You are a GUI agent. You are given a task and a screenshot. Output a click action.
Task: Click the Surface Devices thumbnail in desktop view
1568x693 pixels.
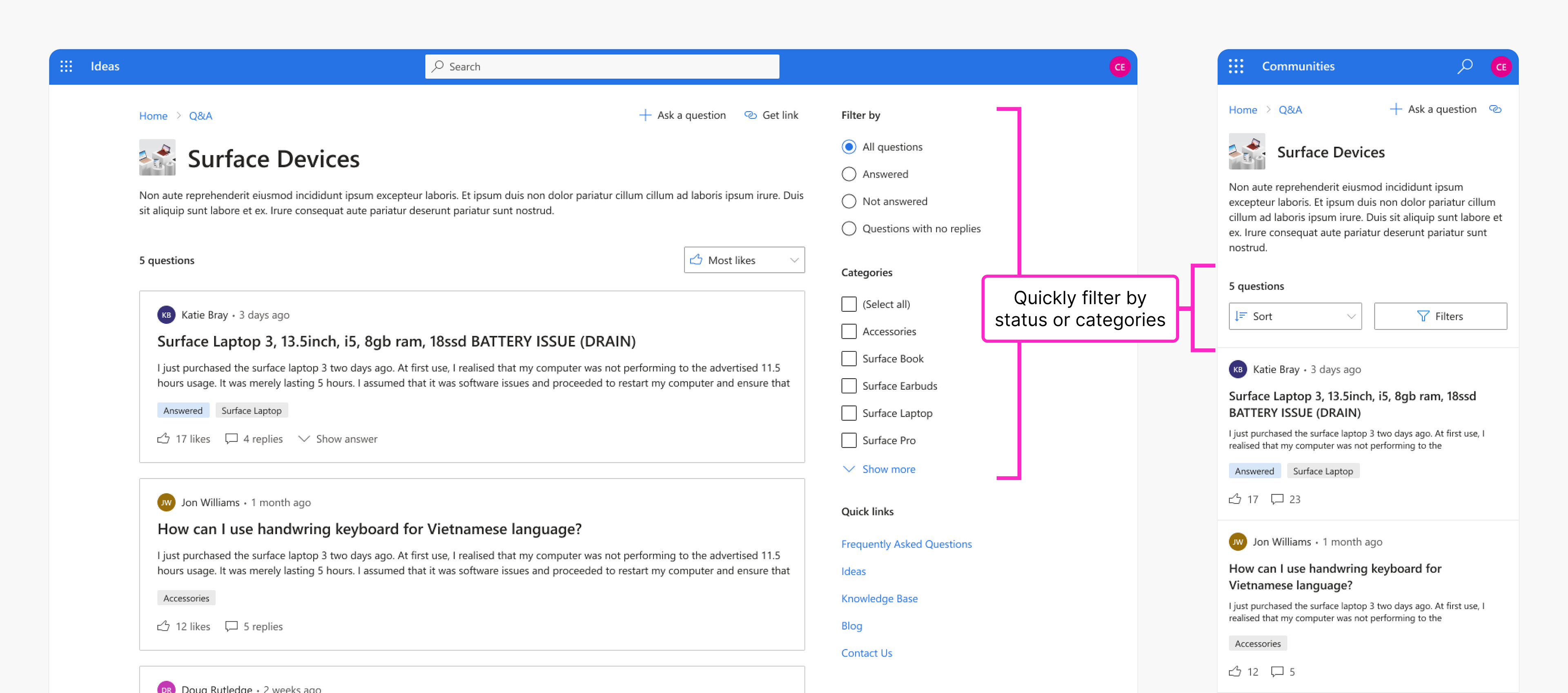pyautogui.click(x=157, y=158)
